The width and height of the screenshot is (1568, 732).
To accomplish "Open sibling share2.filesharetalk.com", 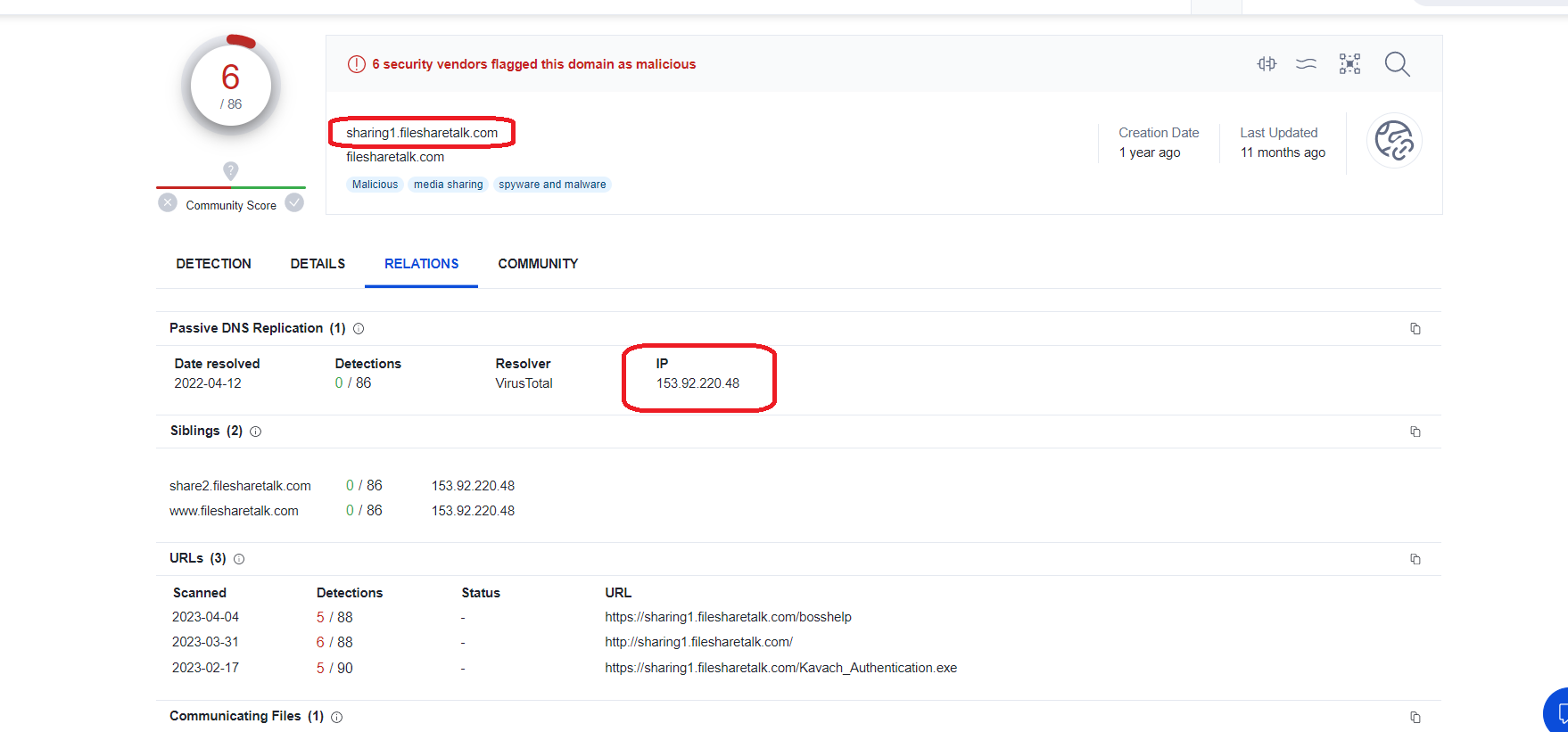I will tap(240, 486).
